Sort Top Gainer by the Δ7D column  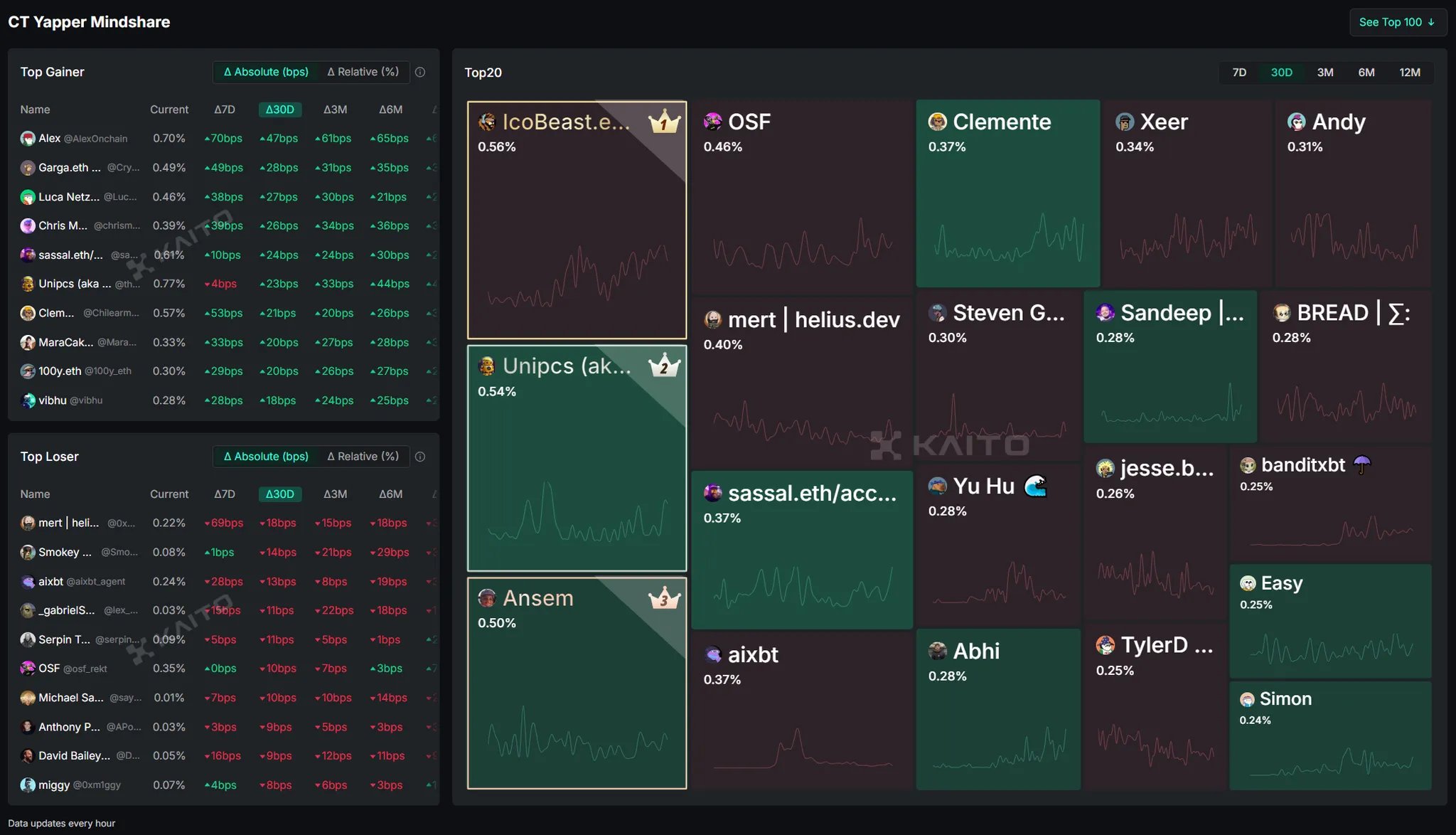point(224,110)
